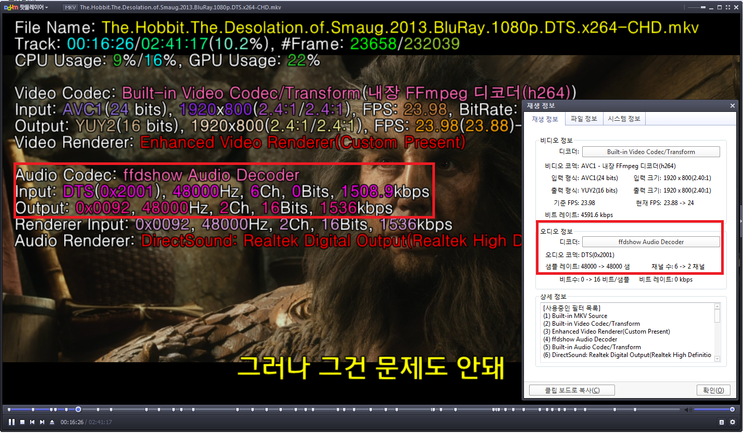Click the total duration 02:41:17 in the control bar
The width and height of the screenshot is (743, 433).
tap(100, 422)
